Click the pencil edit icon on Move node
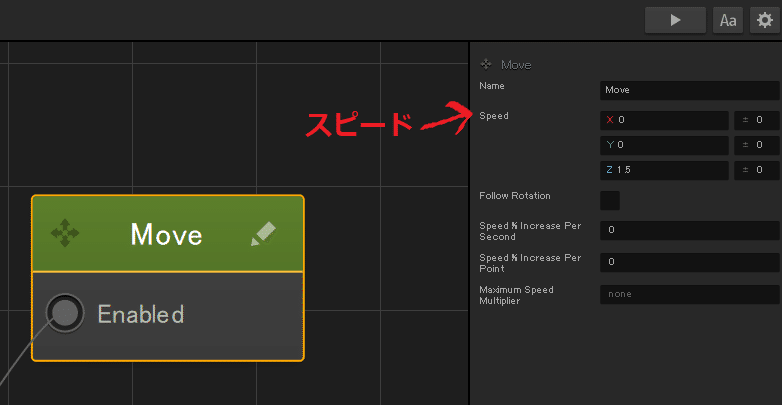782x405 pixels. [263, 234]
